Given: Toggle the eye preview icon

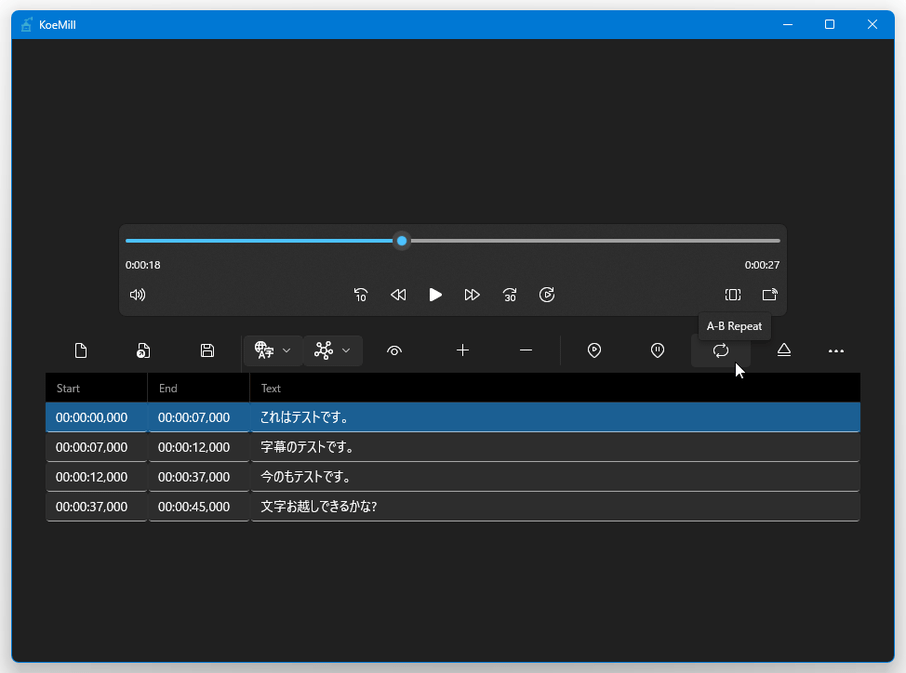Looking at the screenshot, I should point(394,350).
